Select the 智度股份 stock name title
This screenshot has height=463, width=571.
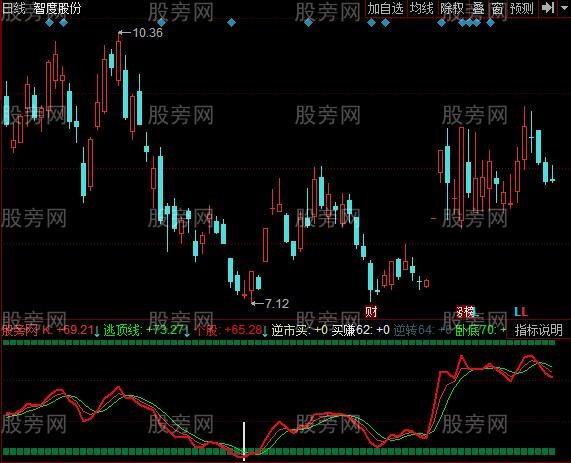(57, 8)
